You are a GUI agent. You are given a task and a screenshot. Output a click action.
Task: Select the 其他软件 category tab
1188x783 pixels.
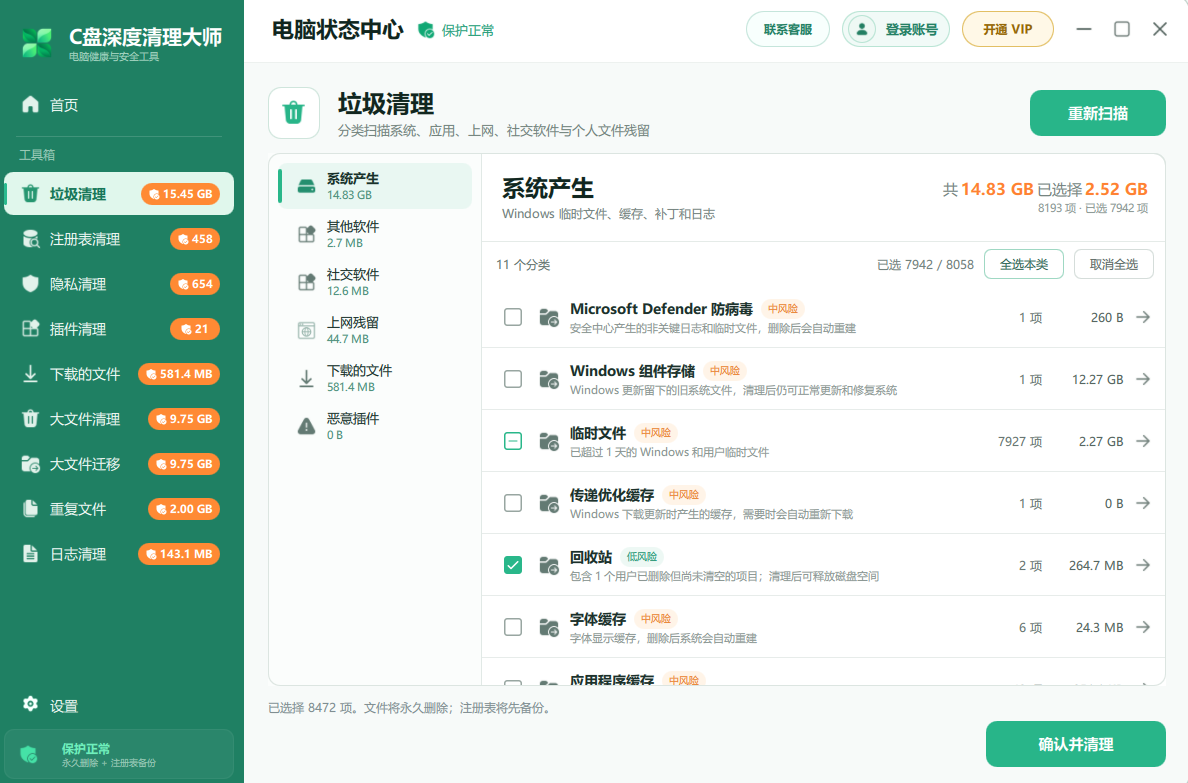pos(375,234)
